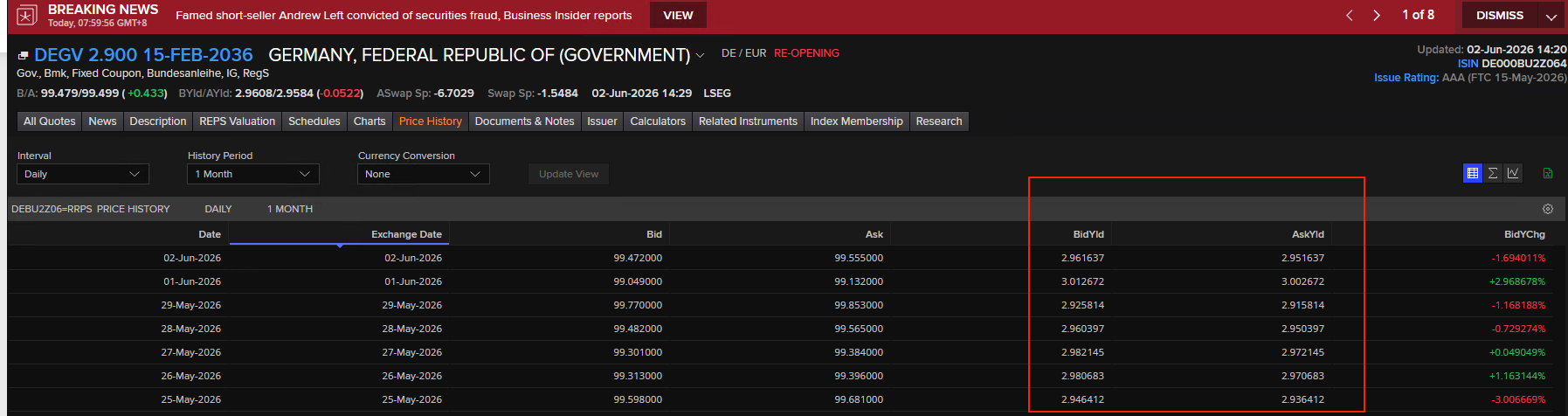Select Date cell 29-May-2026
This screenshot has width=1568, height=416.
(x=191, y=305)
